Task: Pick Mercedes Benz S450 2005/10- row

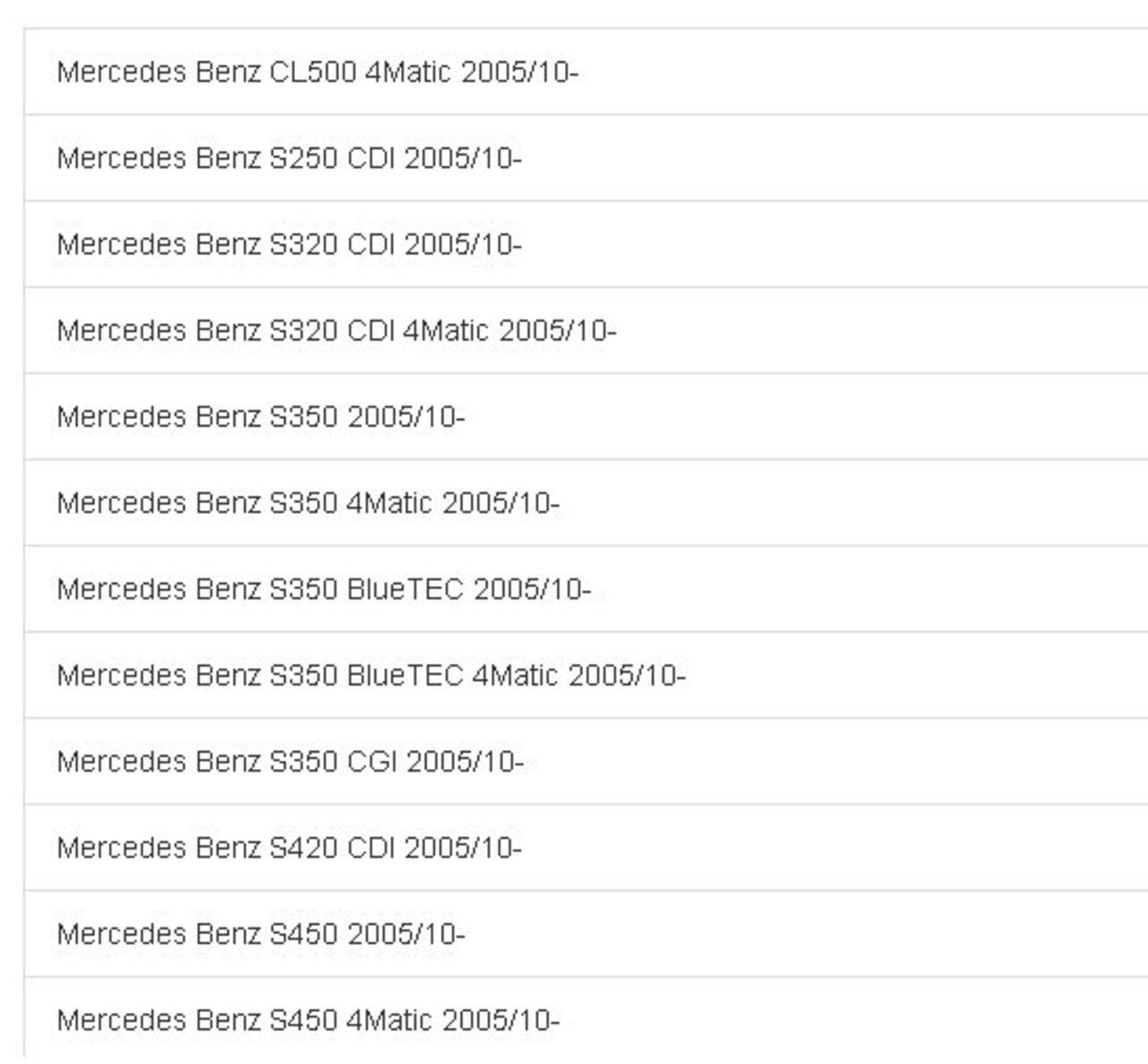Action: tap(587, 933)
